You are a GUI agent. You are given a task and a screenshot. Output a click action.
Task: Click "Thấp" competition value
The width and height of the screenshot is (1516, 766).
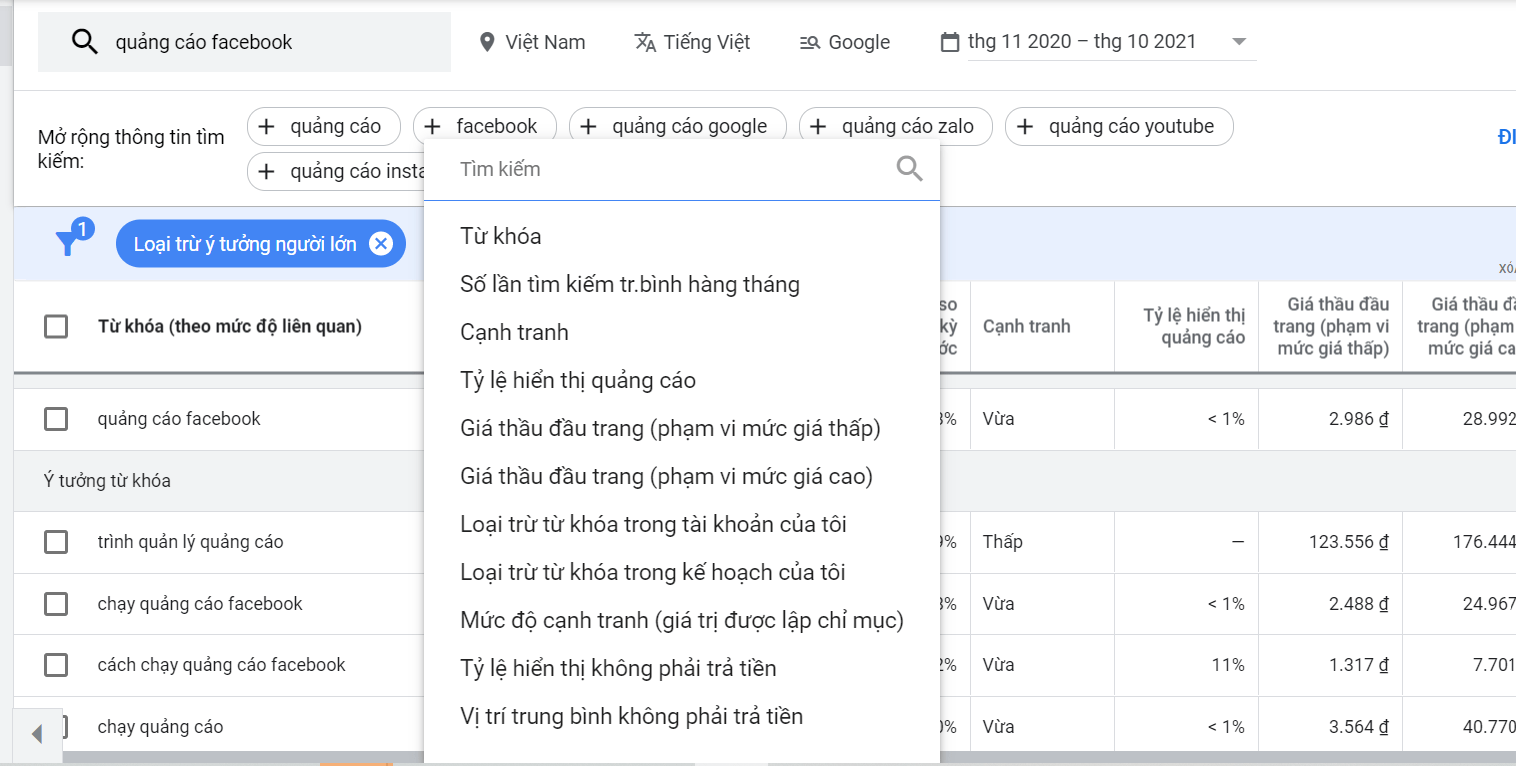[x=1002, y=542]
